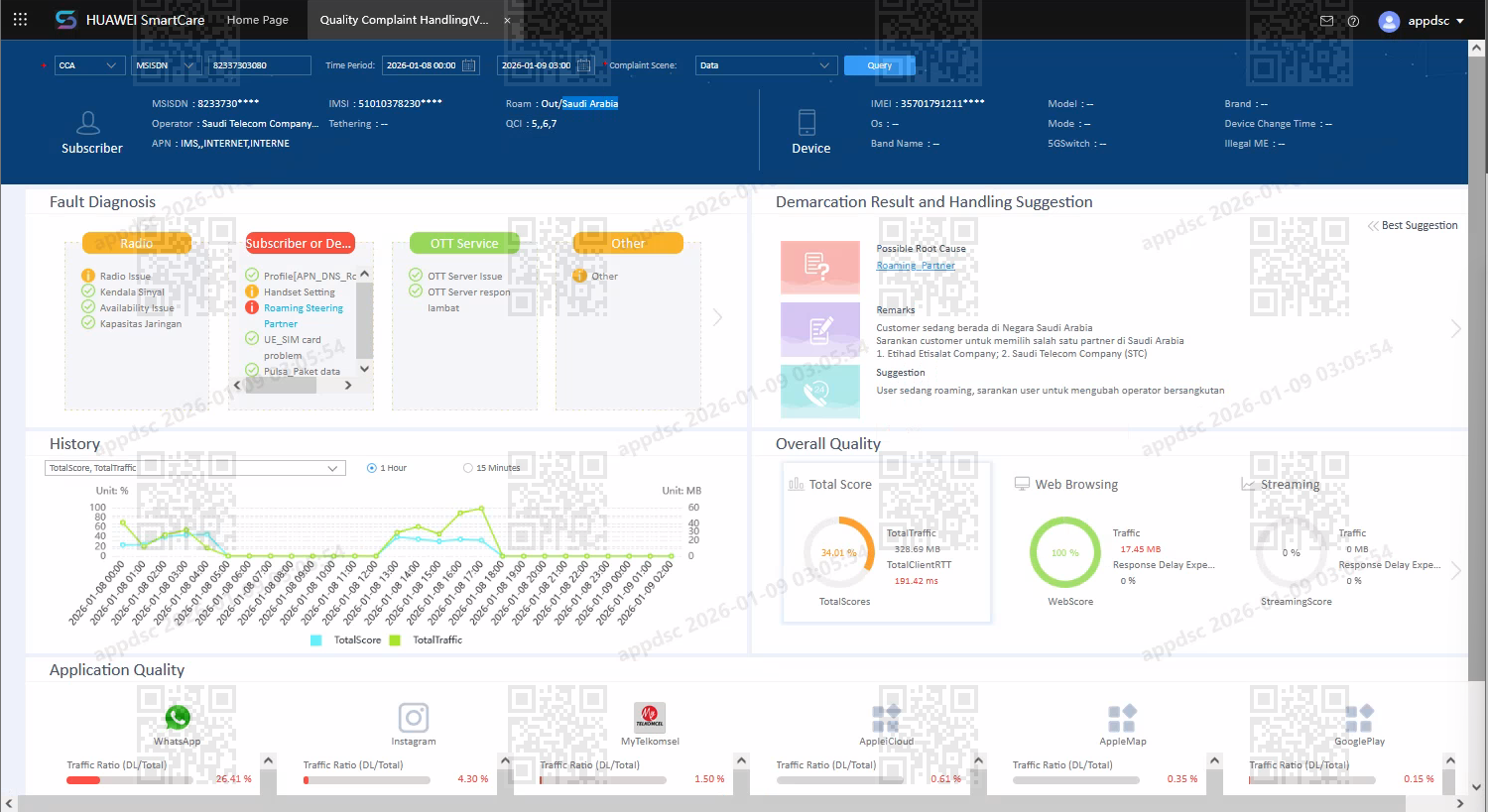
Task: Open the help question mark icon
Action: (1353, 21)
